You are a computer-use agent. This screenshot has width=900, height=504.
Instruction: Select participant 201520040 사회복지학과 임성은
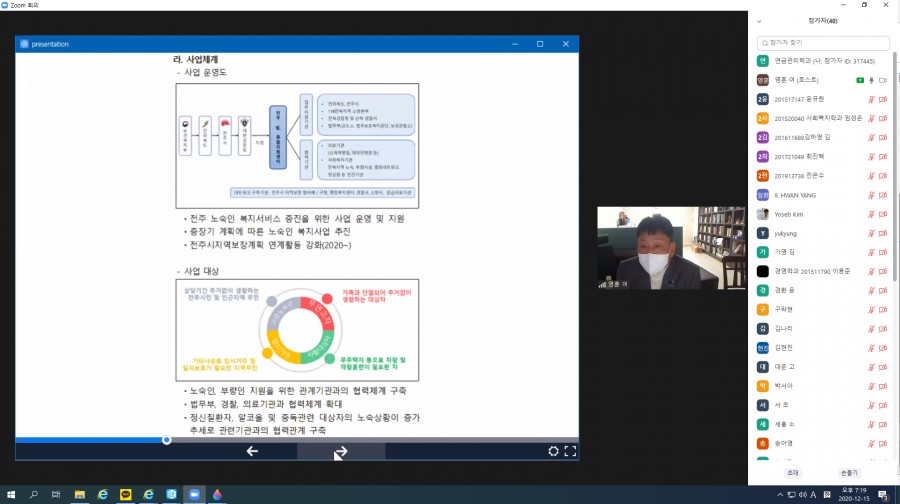823,118
